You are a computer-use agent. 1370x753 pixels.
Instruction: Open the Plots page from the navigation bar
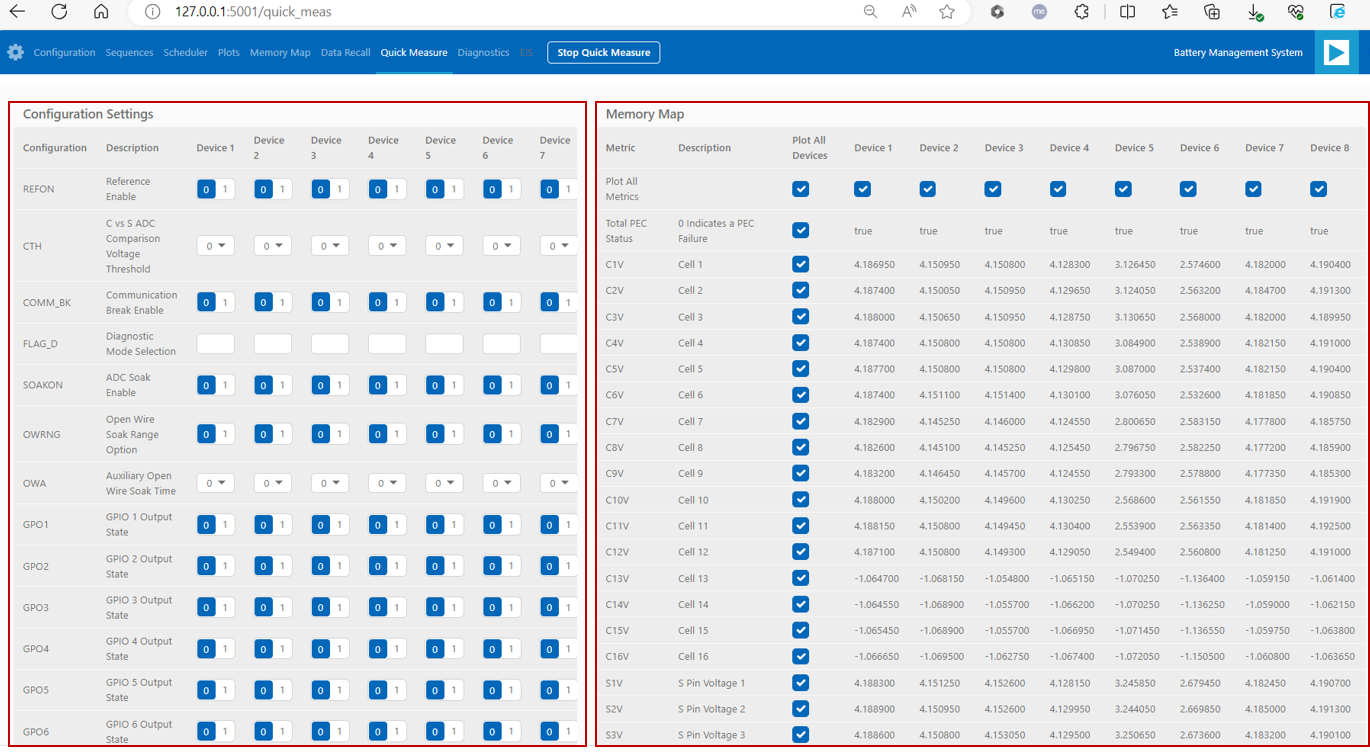click(228, 52)
